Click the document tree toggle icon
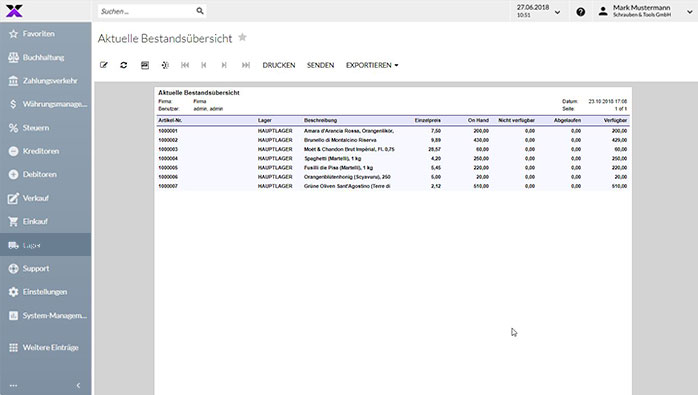The height and width of the screenshot is (395, 698). tap(165, 65)
